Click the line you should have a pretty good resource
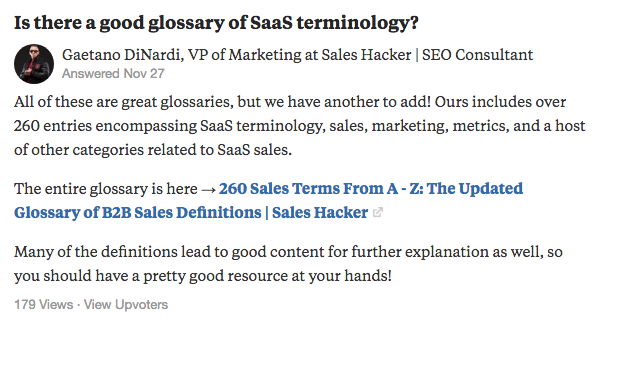 click(x=203, y=276)
